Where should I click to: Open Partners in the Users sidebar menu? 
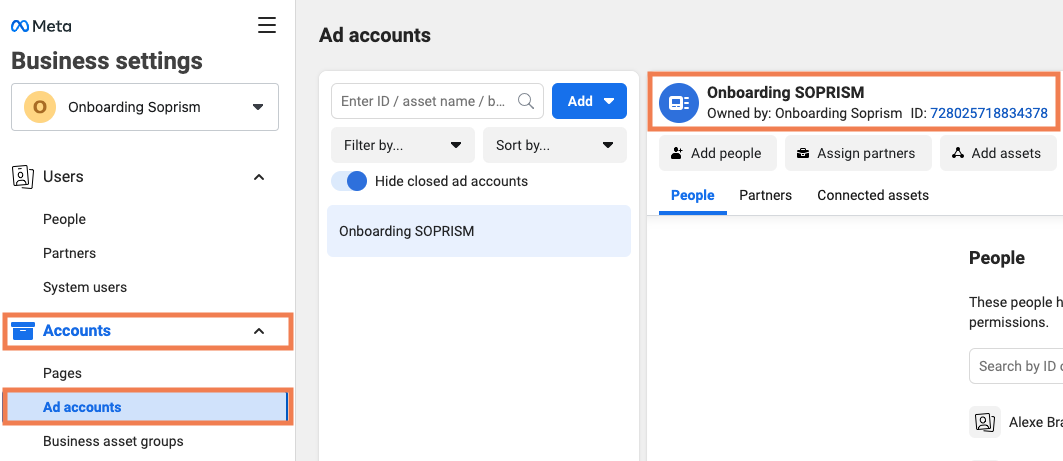69,253
